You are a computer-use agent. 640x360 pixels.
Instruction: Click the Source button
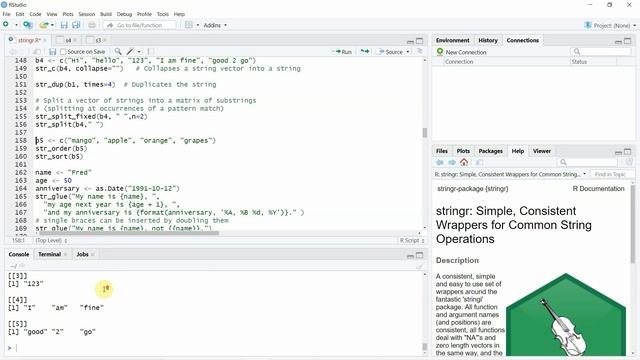pos(391,52)
